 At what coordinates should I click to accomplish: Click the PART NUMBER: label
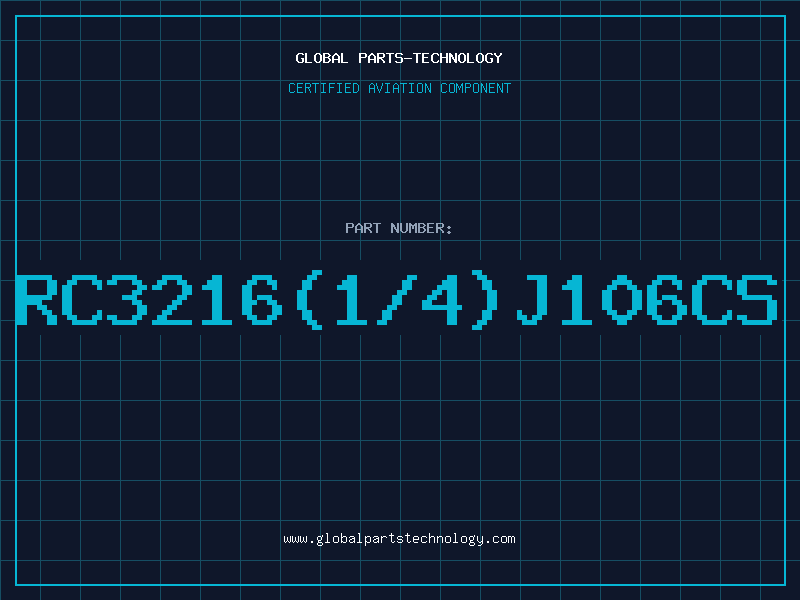pyautogui.click(x=399, y=228)
